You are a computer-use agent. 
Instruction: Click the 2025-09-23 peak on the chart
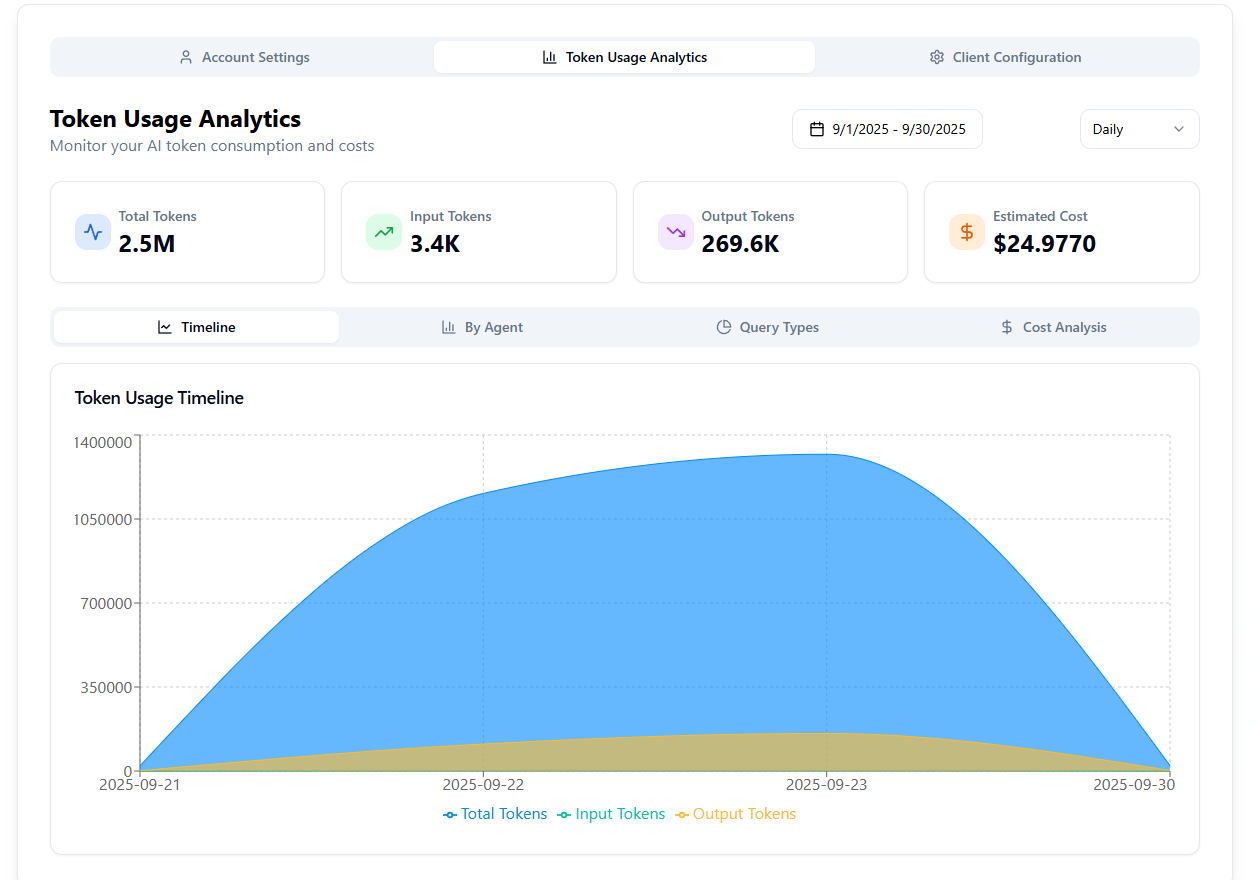click(x=826, y=455)
